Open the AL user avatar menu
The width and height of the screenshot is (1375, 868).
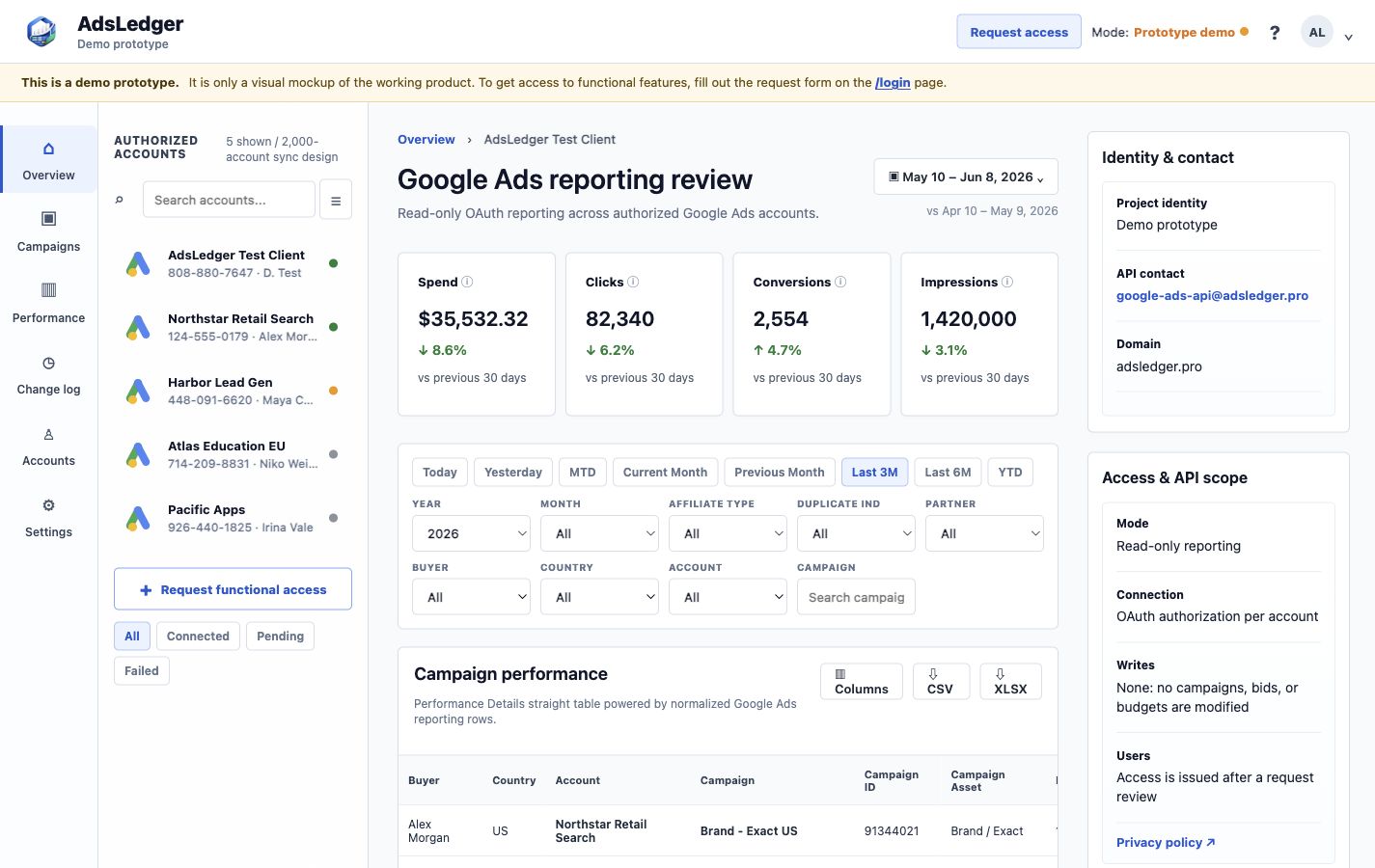point(1317,32)
